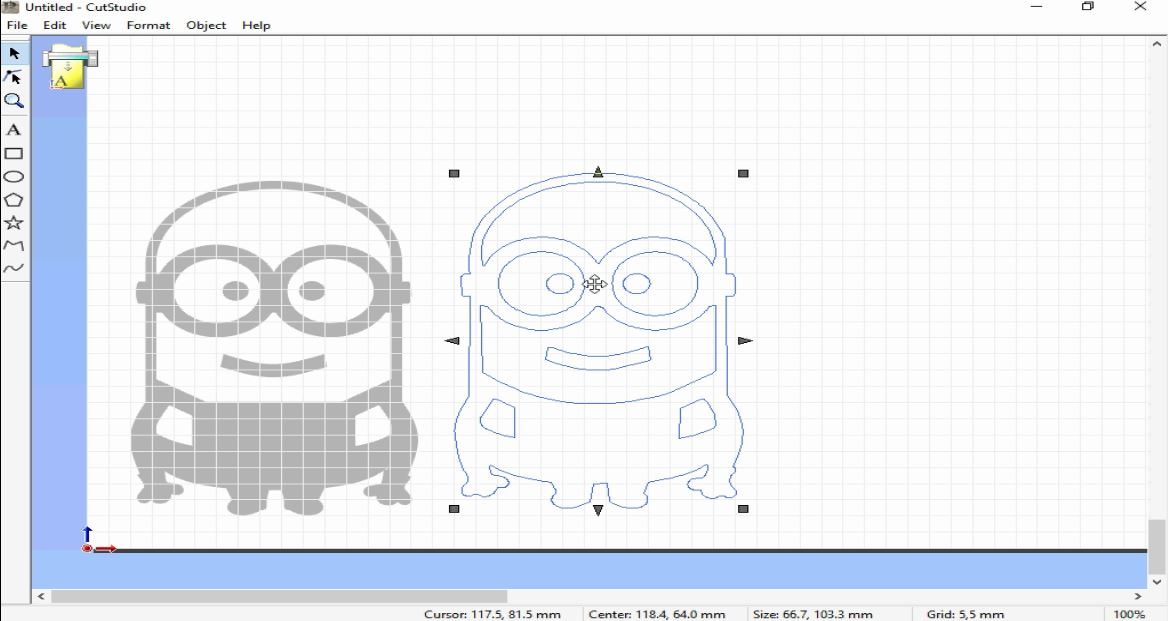Close the CutStudio window
The height and width of the screenshot is (621, 1168).
(1140, 7)
